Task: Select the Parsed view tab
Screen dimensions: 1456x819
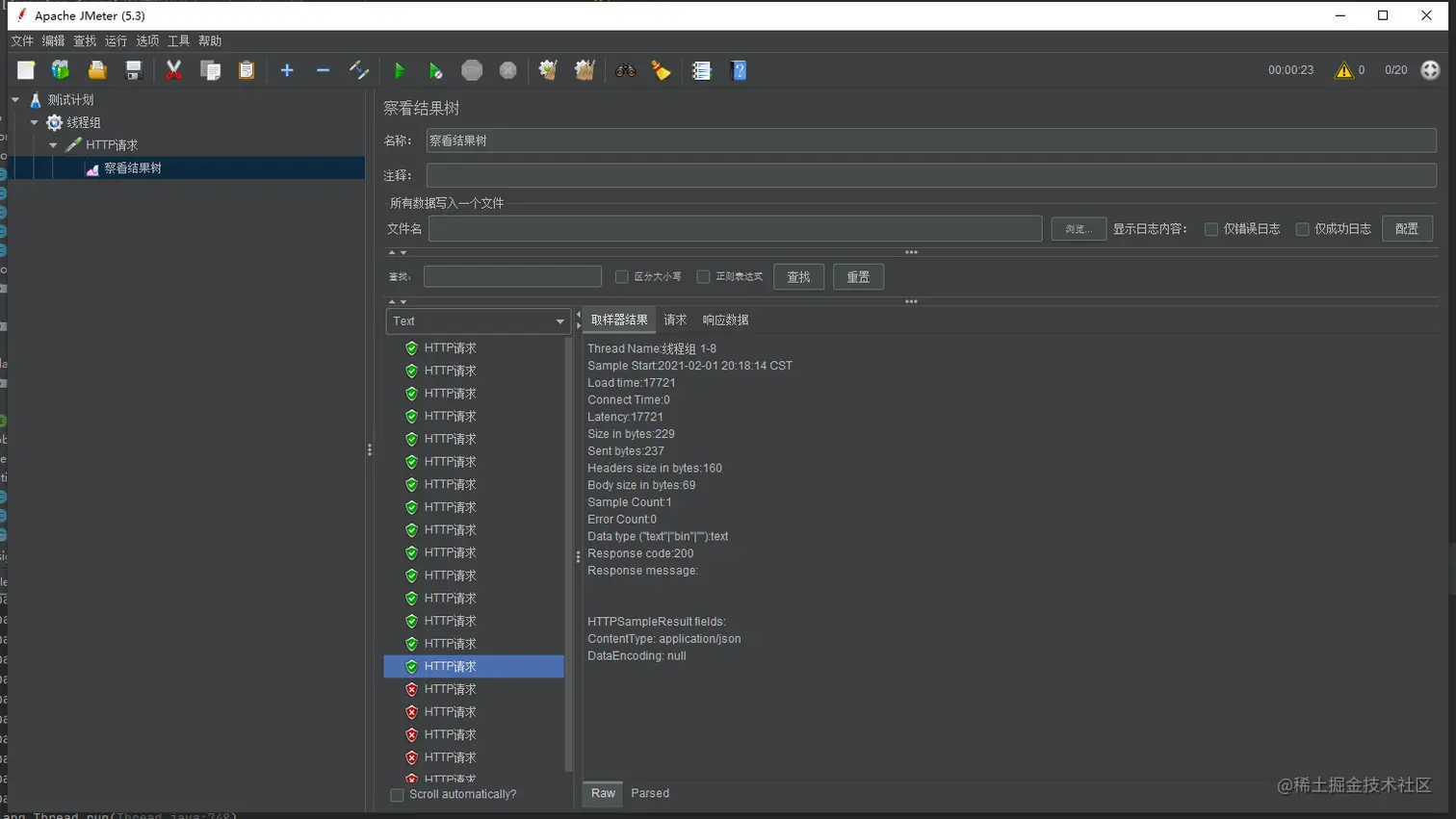Action: click(x=650, y=794)
